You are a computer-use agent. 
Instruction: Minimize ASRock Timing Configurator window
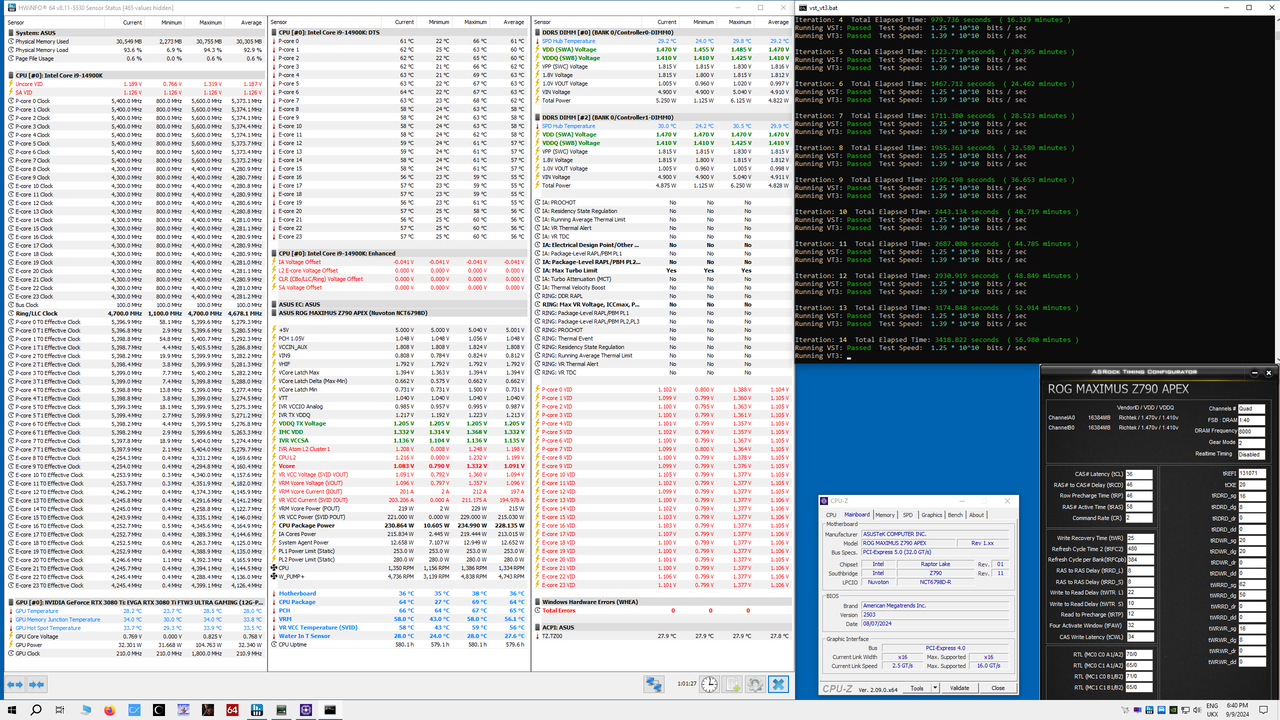(x=1254, y=372)
